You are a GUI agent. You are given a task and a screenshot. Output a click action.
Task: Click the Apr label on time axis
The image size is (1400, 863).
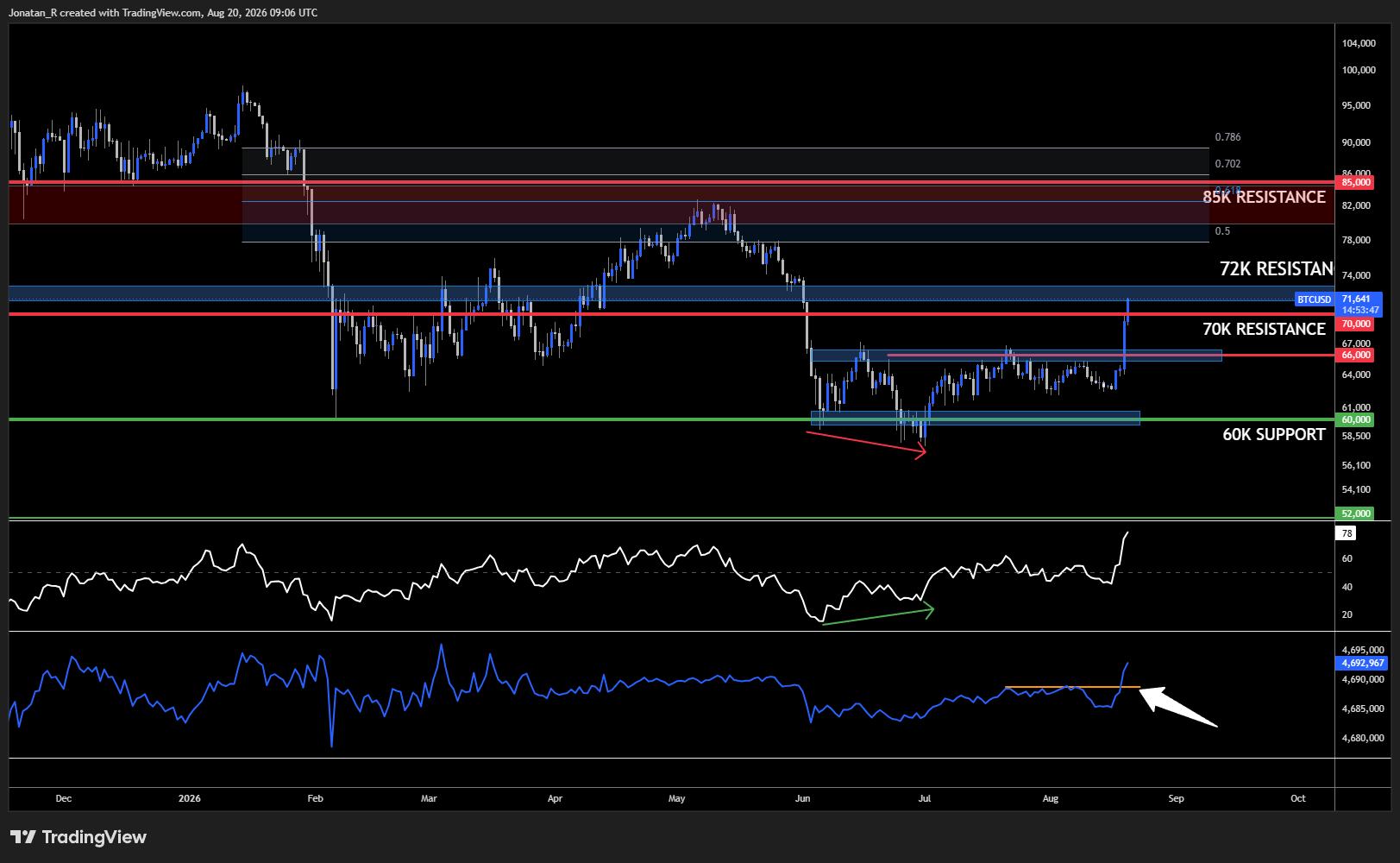click(x=555, y=798)
